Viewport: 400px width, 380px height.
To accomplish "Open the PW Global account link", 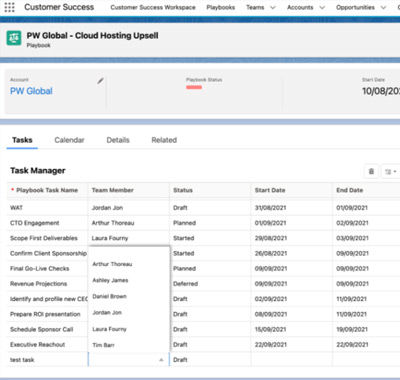I will [31, 91].
